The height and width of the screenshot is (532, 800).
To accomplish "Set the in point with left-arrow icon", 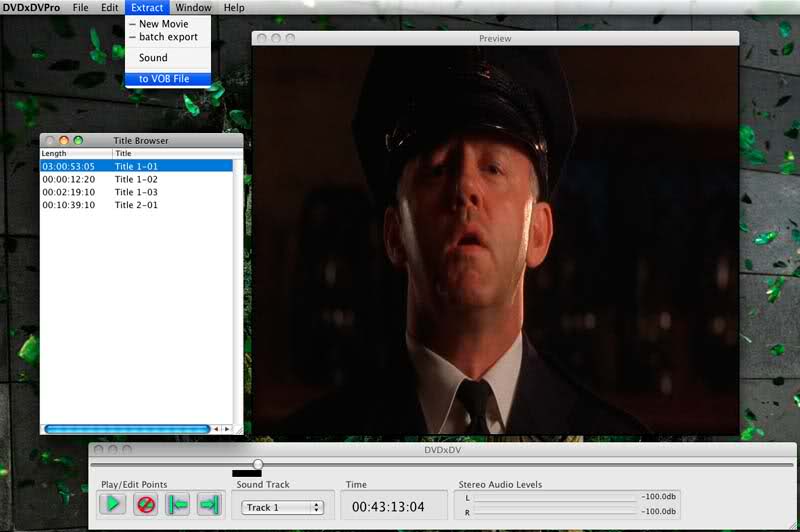I will pos(177,505).
